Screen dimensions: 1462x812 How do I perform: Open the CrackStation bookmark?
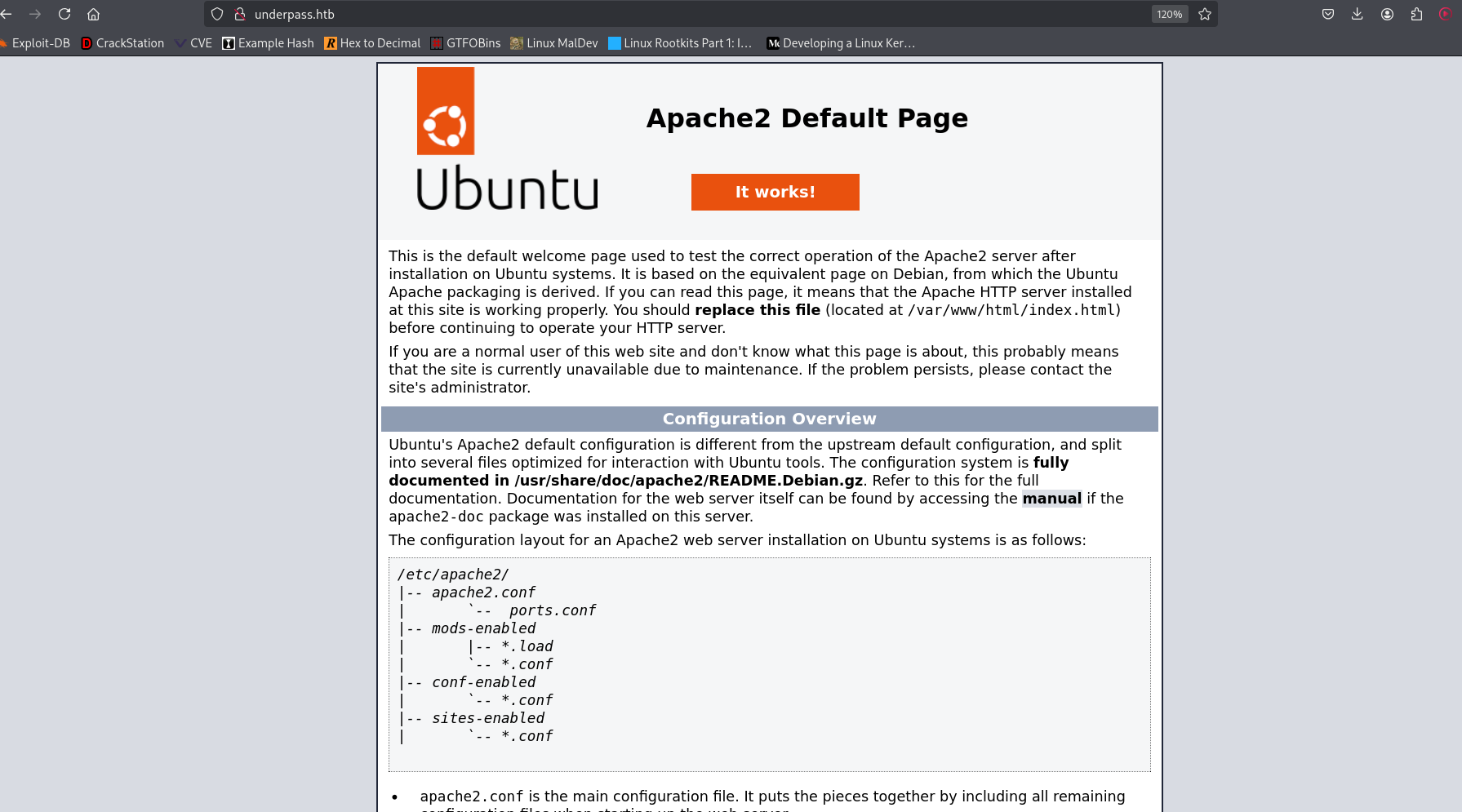(x=122, y=43)
